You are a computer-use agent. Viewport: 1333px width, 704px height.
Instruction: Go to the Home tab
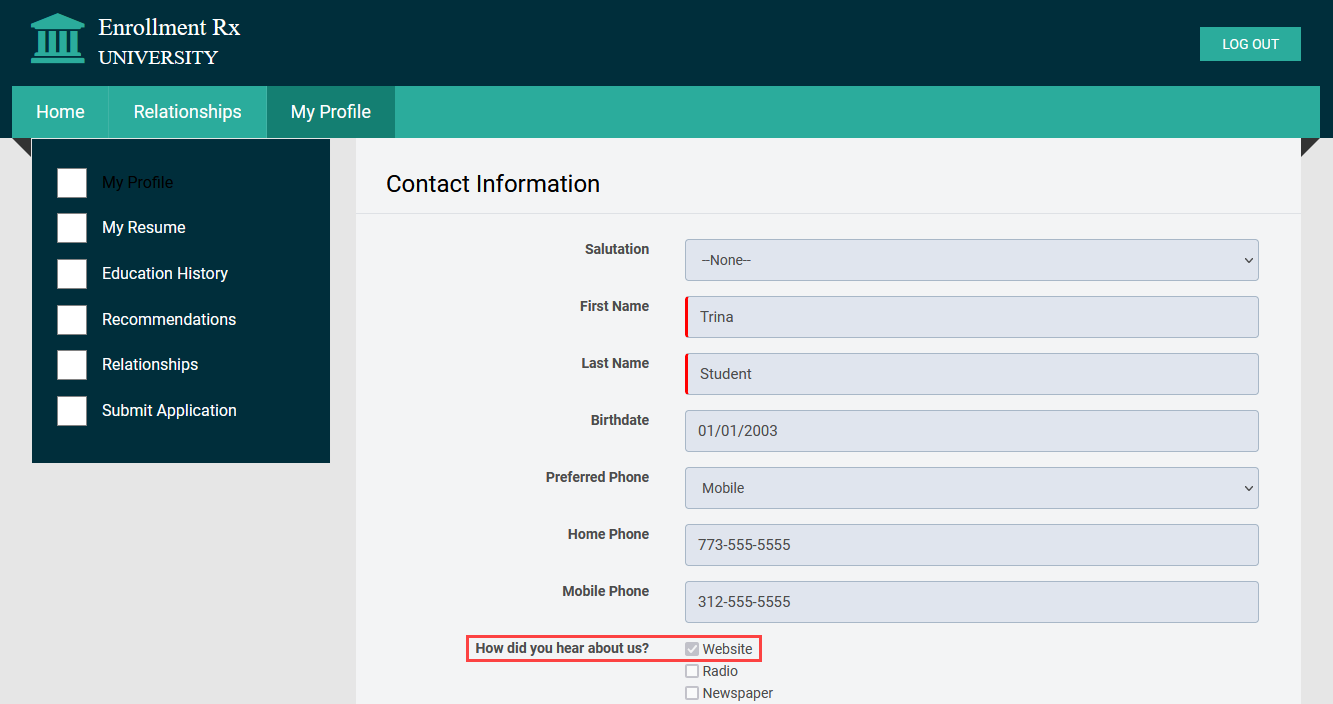point(60,112)
